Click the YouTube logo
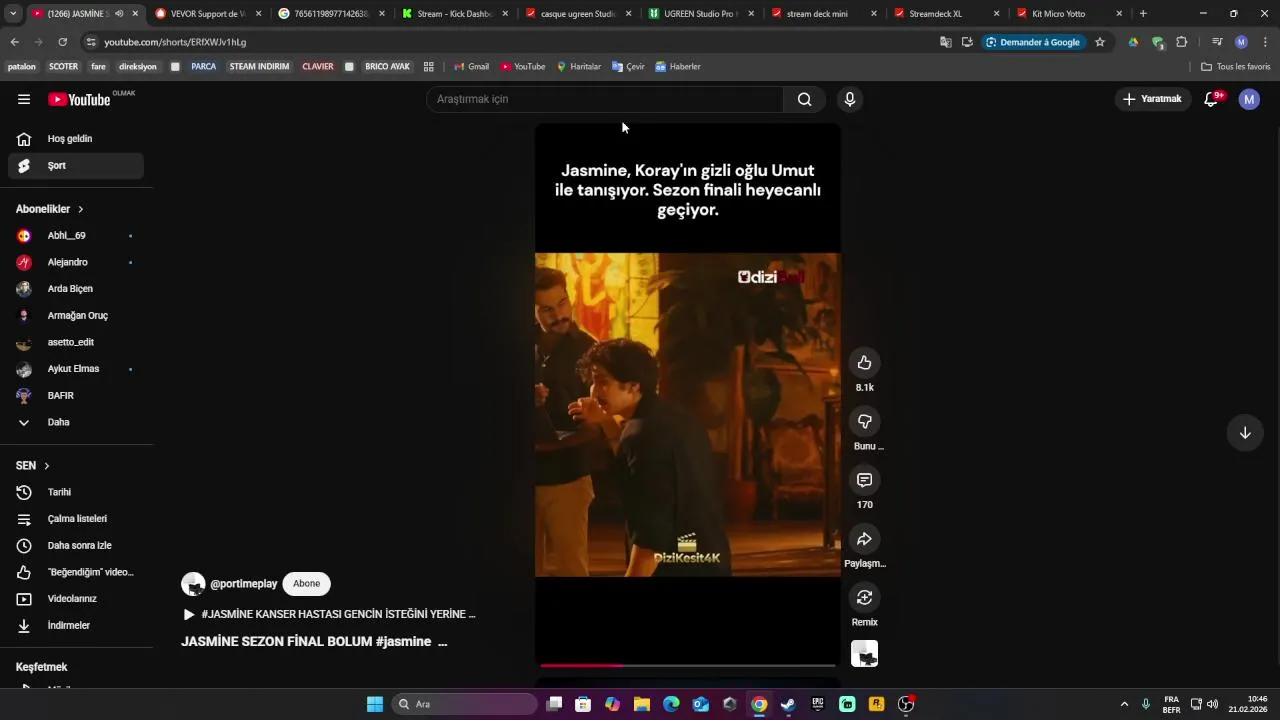 (x=79, y=99)
